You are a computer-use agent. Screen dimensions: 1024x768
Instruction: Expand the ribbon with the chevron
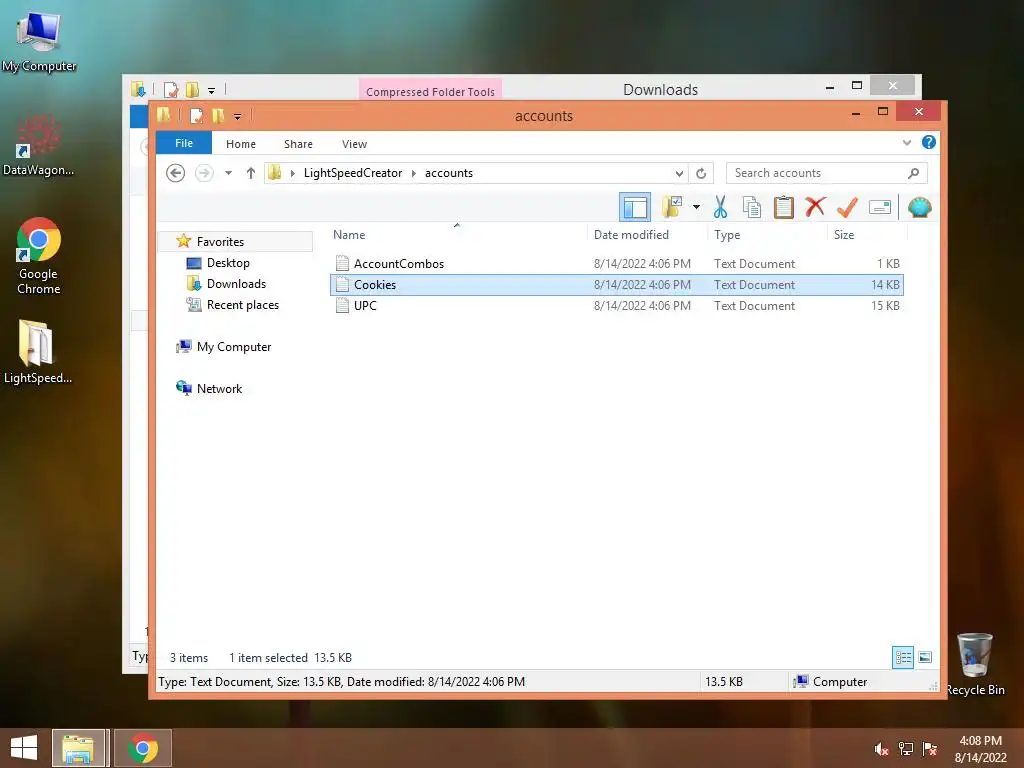906,142
